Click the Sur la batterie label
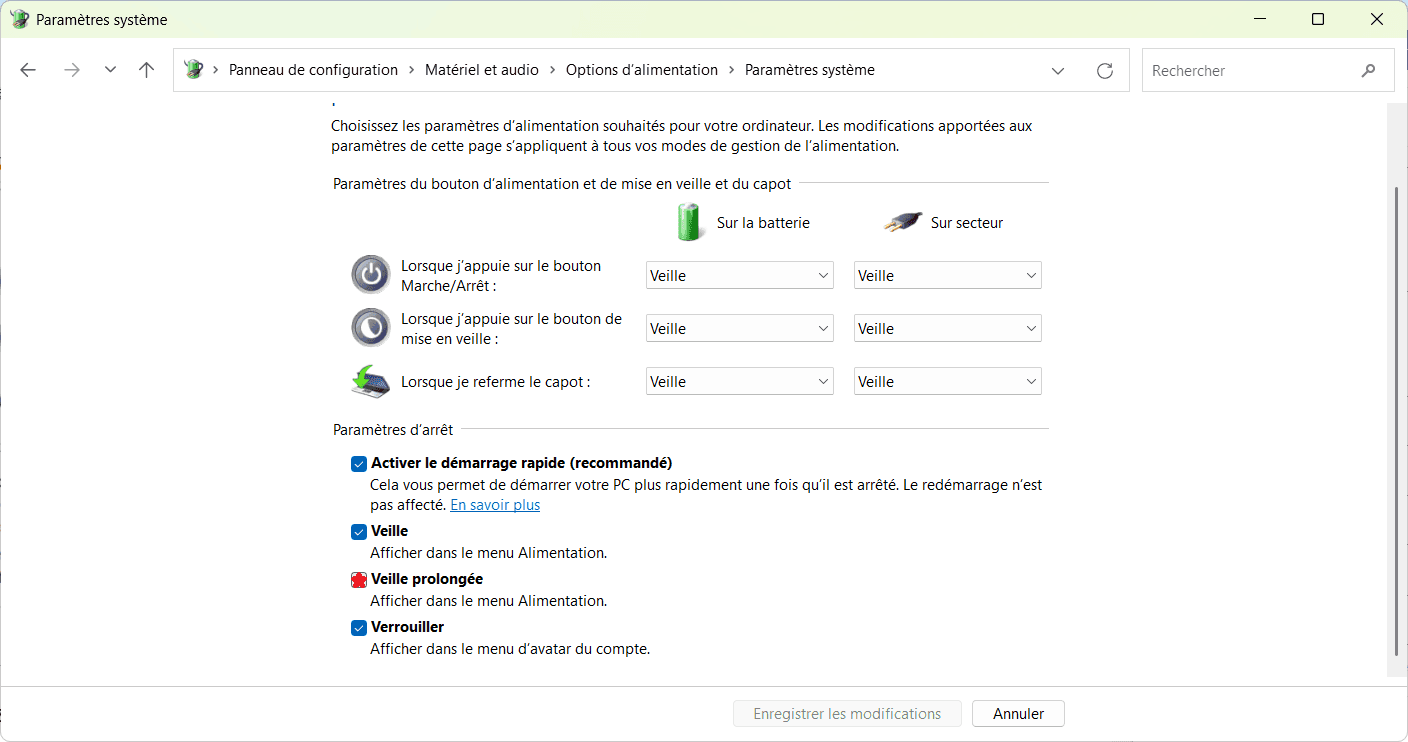 point(763,223)
